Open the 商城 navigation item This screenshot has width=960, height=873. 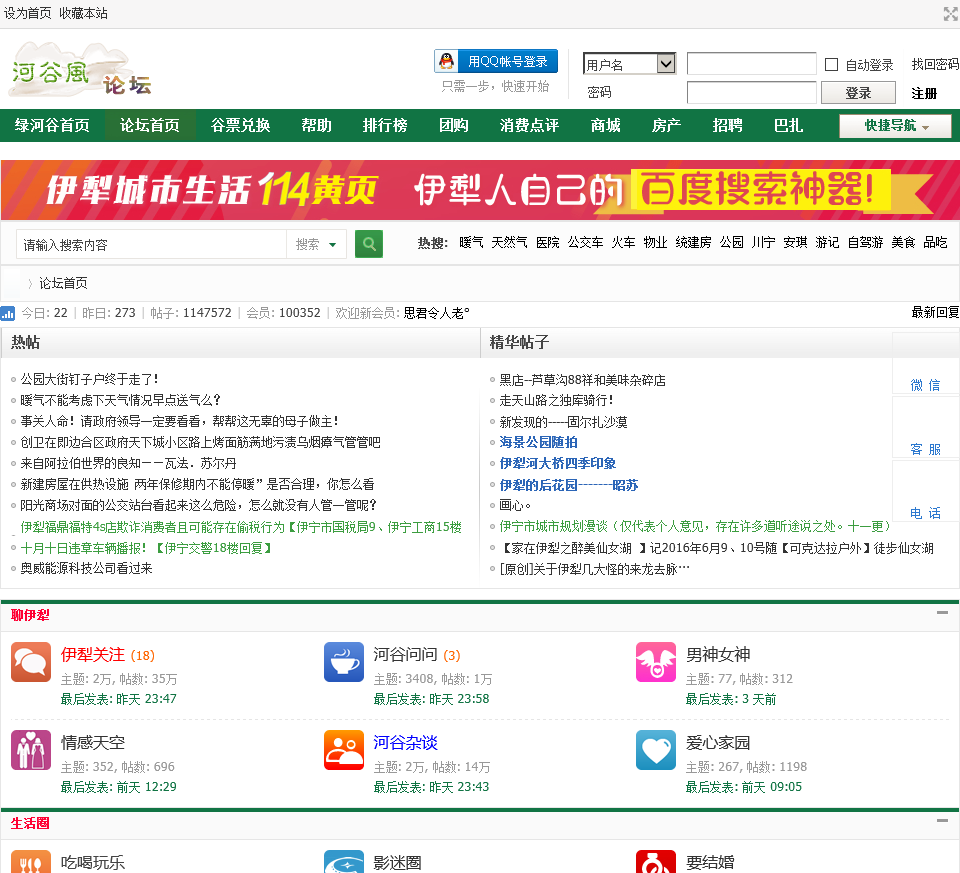click(x=606, y=126)
